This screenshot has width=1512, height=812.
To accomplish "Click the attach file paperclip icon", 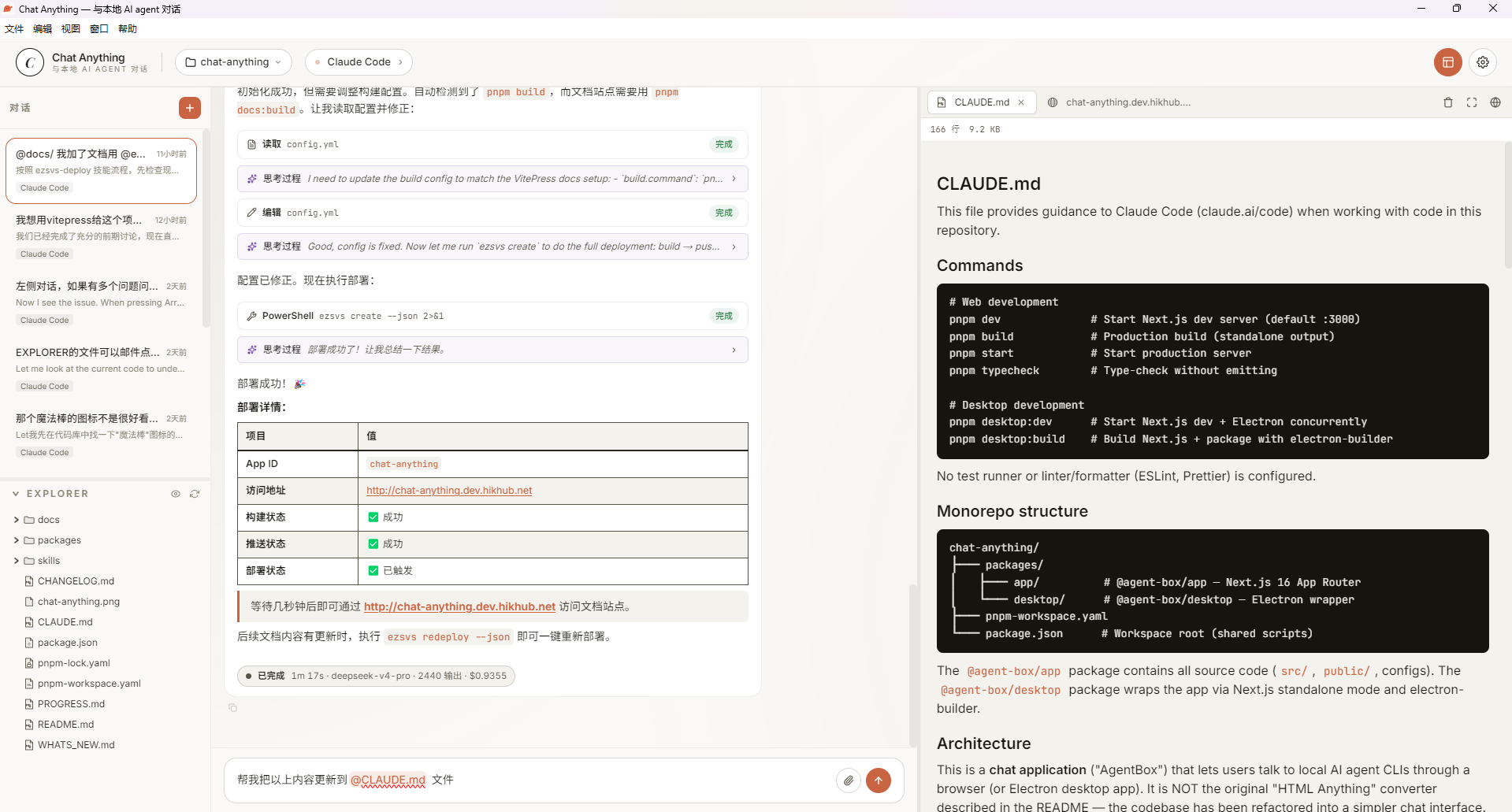I will coord(849,780).
